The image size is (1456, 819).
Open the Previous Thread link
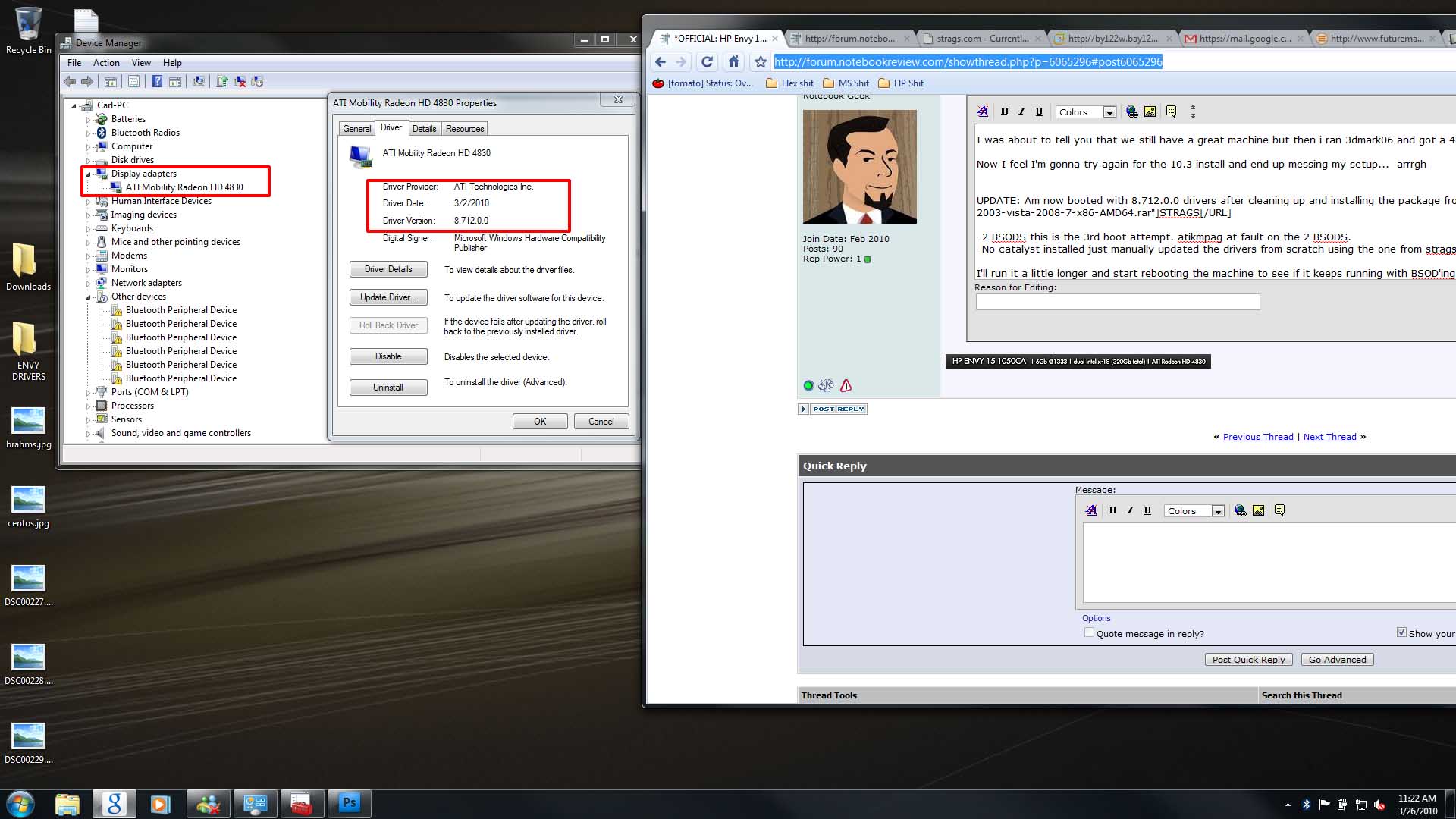[1258, 437]
